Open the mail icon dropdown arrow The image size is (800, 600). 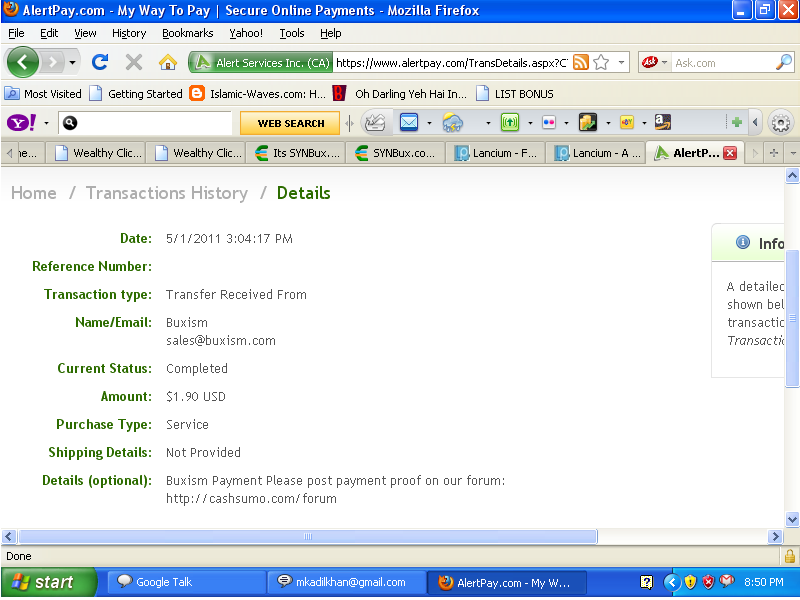tap(429, 123)
